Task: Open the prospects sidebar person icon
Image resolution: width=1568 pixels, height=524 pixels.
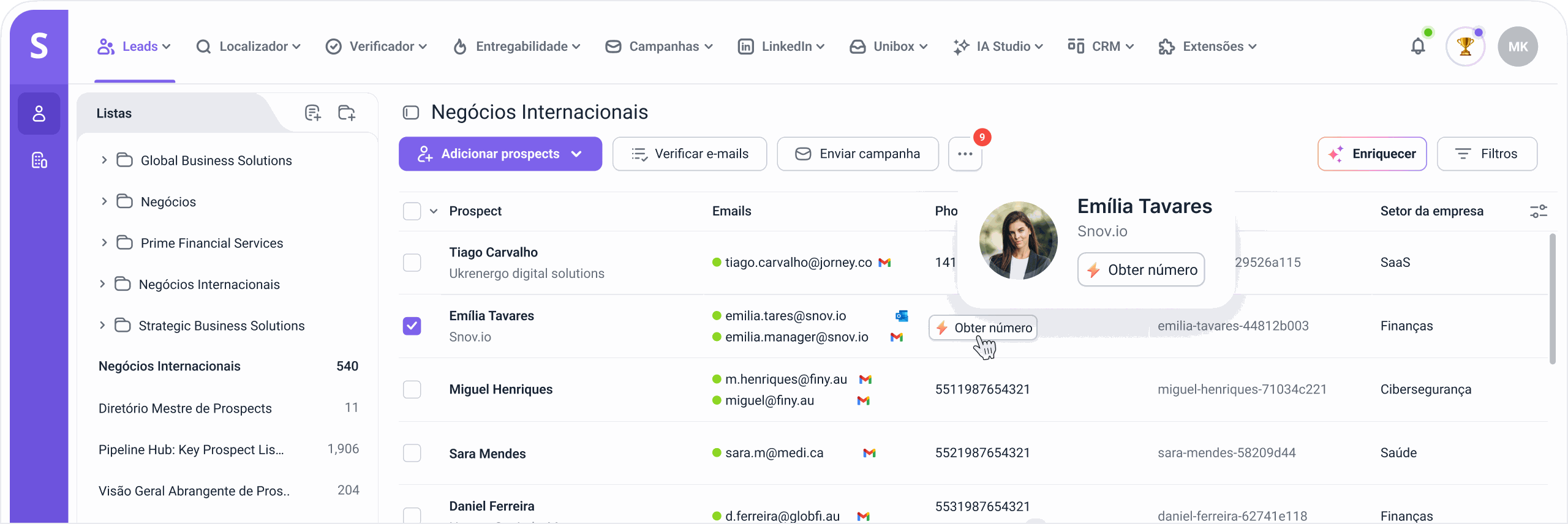Action: click(39, 113)
